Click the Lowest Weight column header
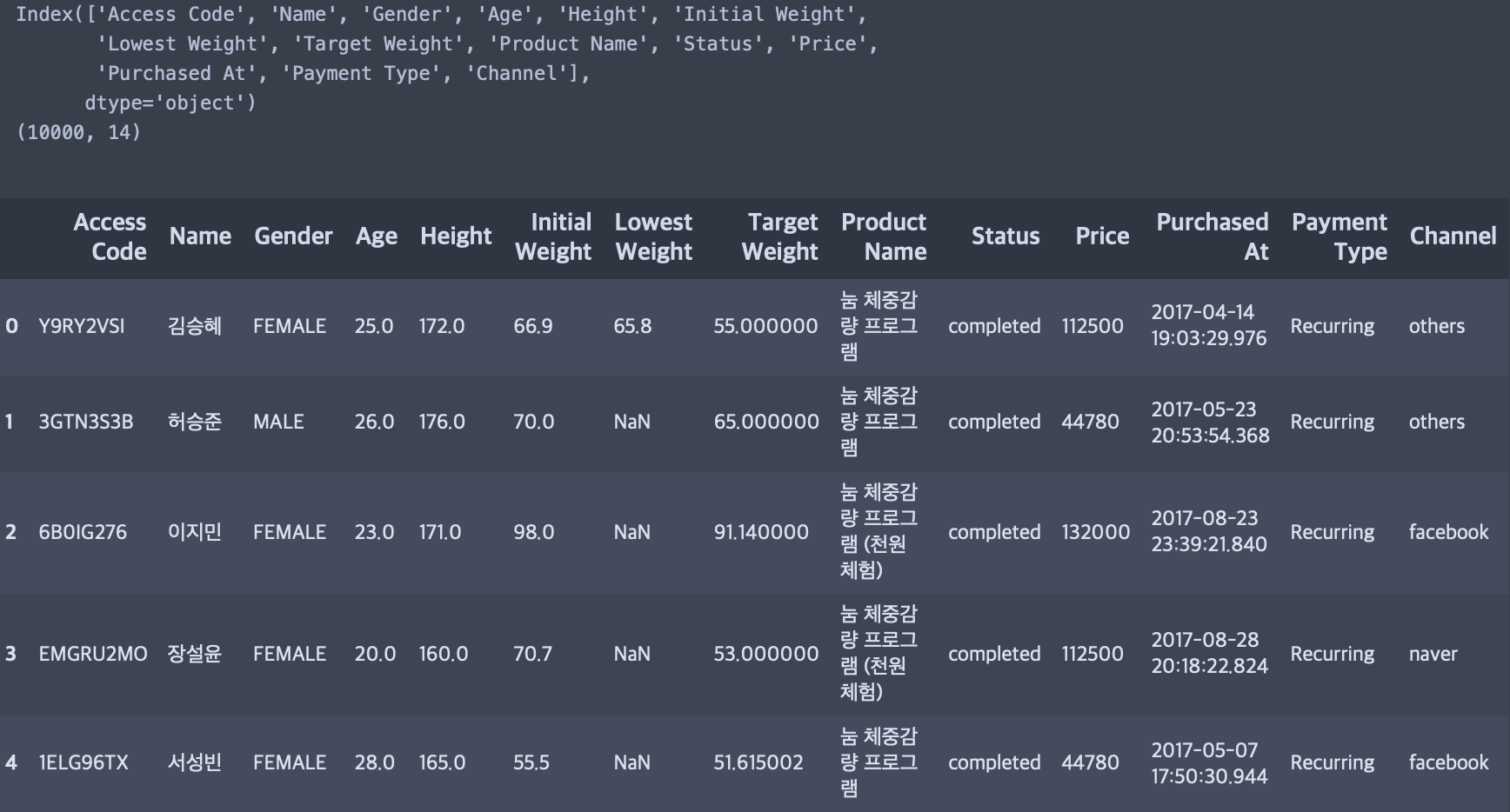The image size is (1510, 812). (654, 236)
